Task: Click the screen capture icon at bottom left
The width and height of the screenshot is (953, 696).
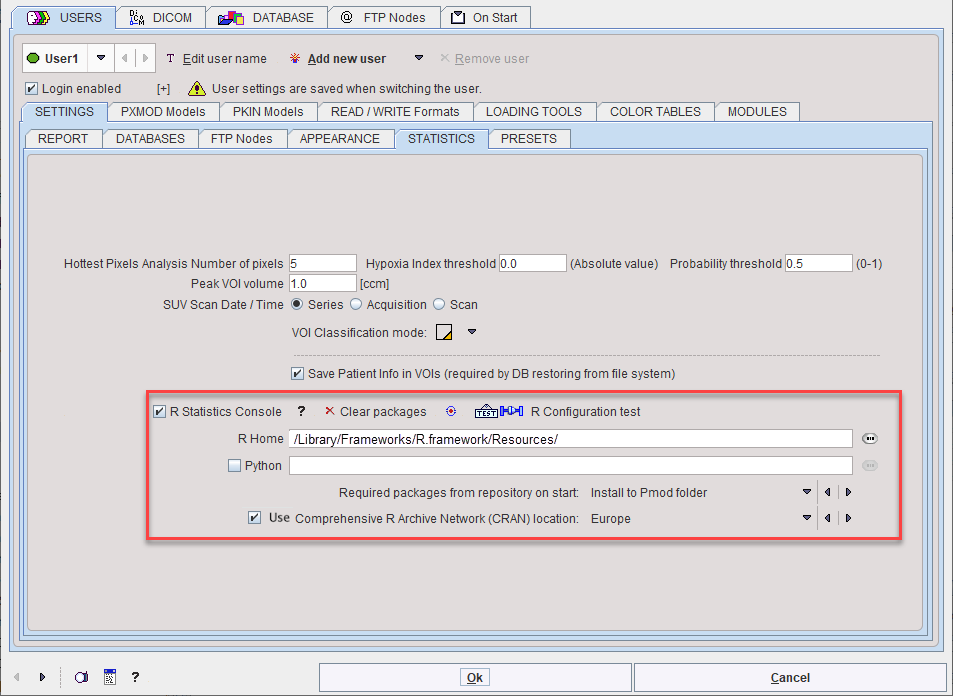Action: tap(81, 677)
